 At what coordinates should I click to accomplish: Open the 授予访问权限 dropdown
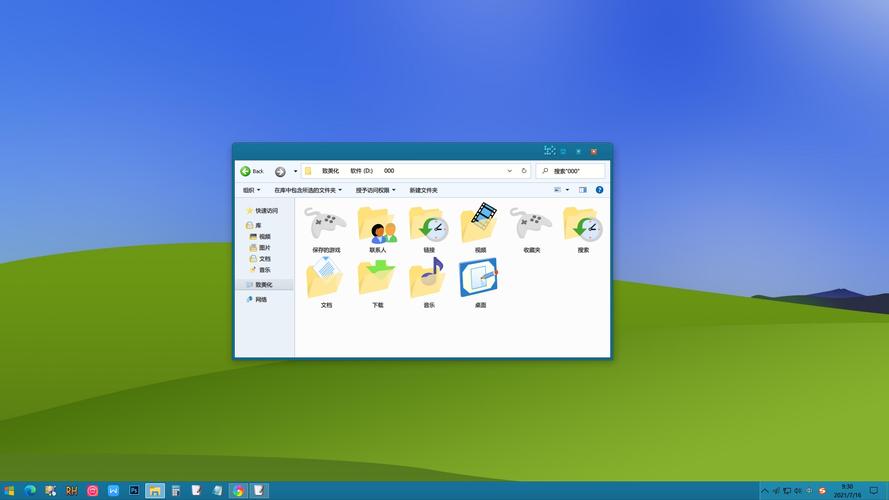[x=375, y=190]
